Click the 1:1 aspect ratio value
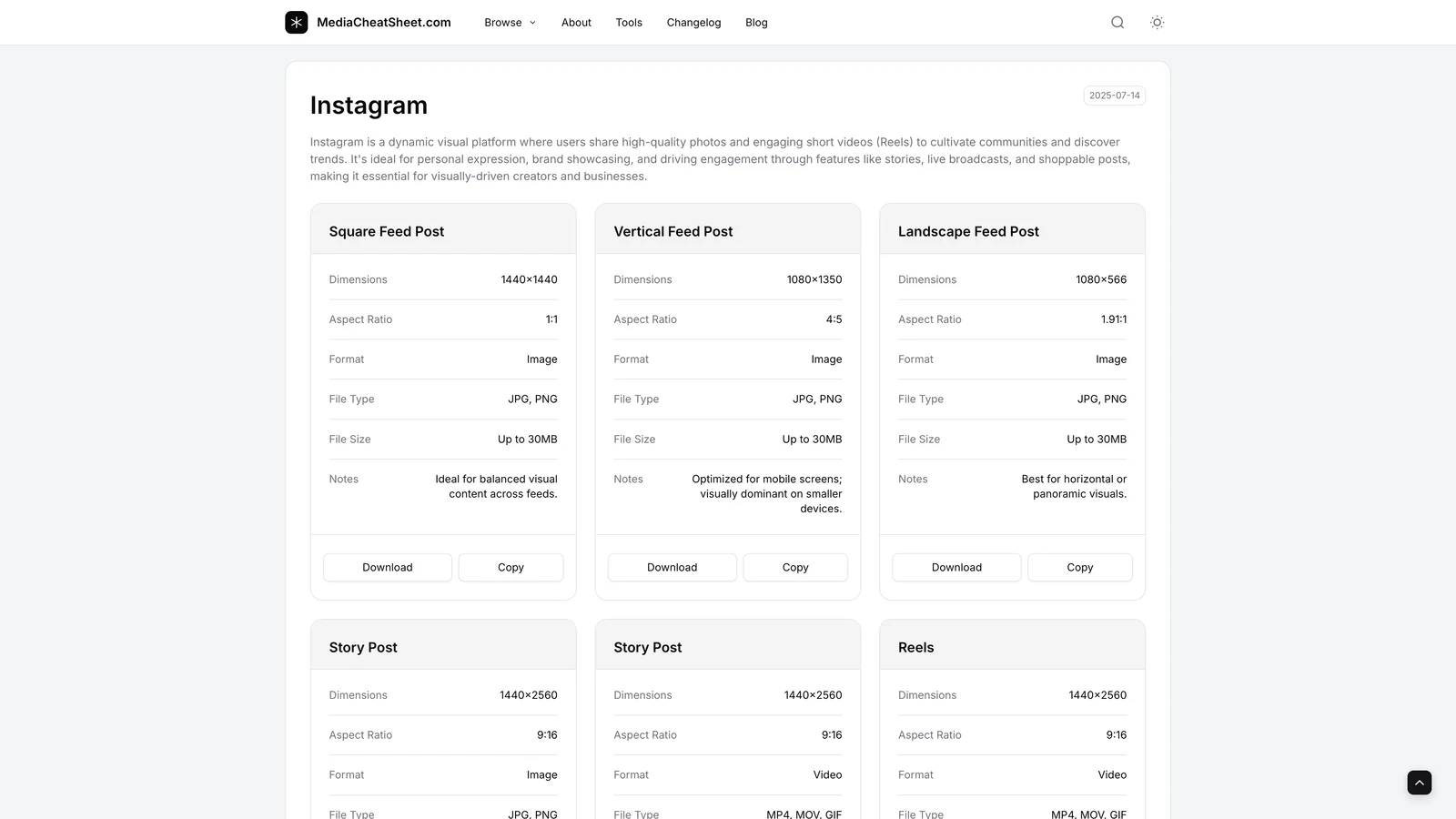Image resolution: width=1456 pixels, height=819 pixels. pyautogui.click(x=551, y=319)
